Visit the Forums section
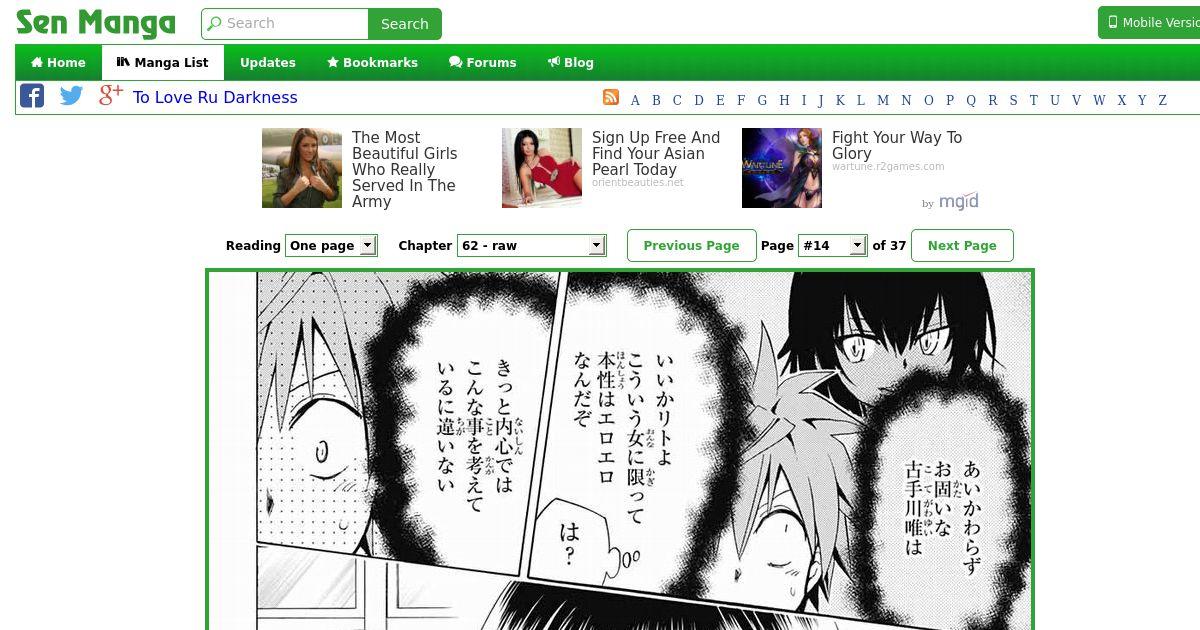Screen dimensions: 1200x630 click(x=483, y=62)
